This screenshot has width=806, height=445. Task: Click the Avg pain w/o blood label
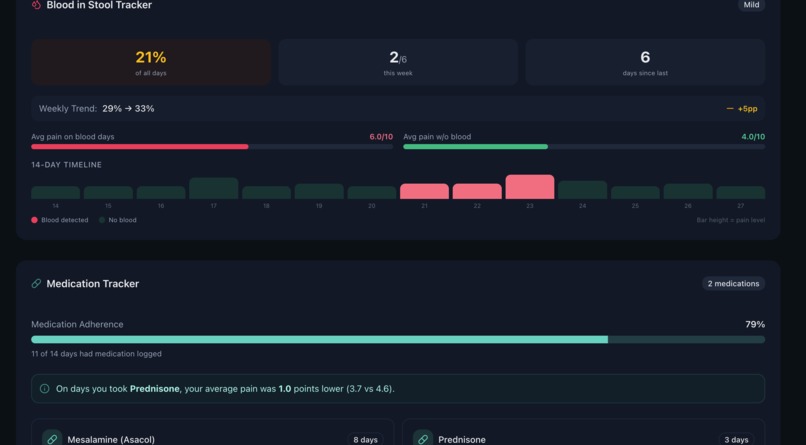[x=437, y=137]
